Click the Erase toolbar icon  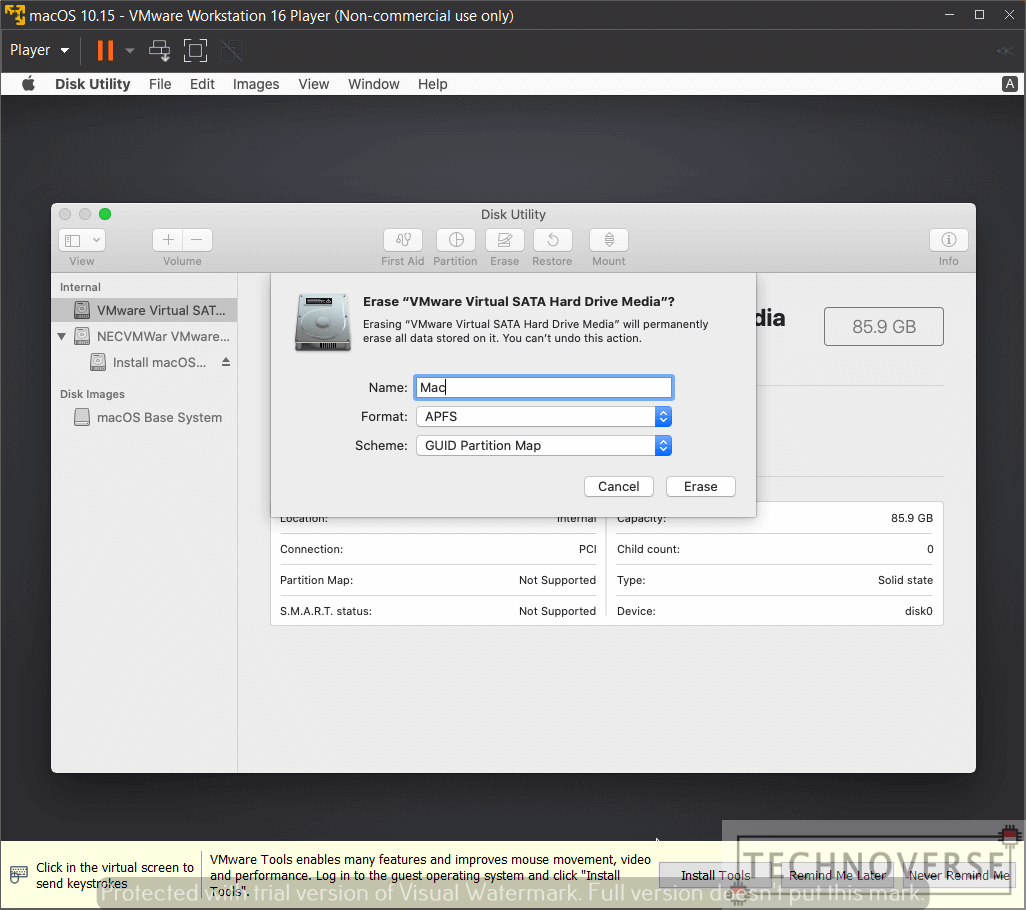click(x=504, y=240)
